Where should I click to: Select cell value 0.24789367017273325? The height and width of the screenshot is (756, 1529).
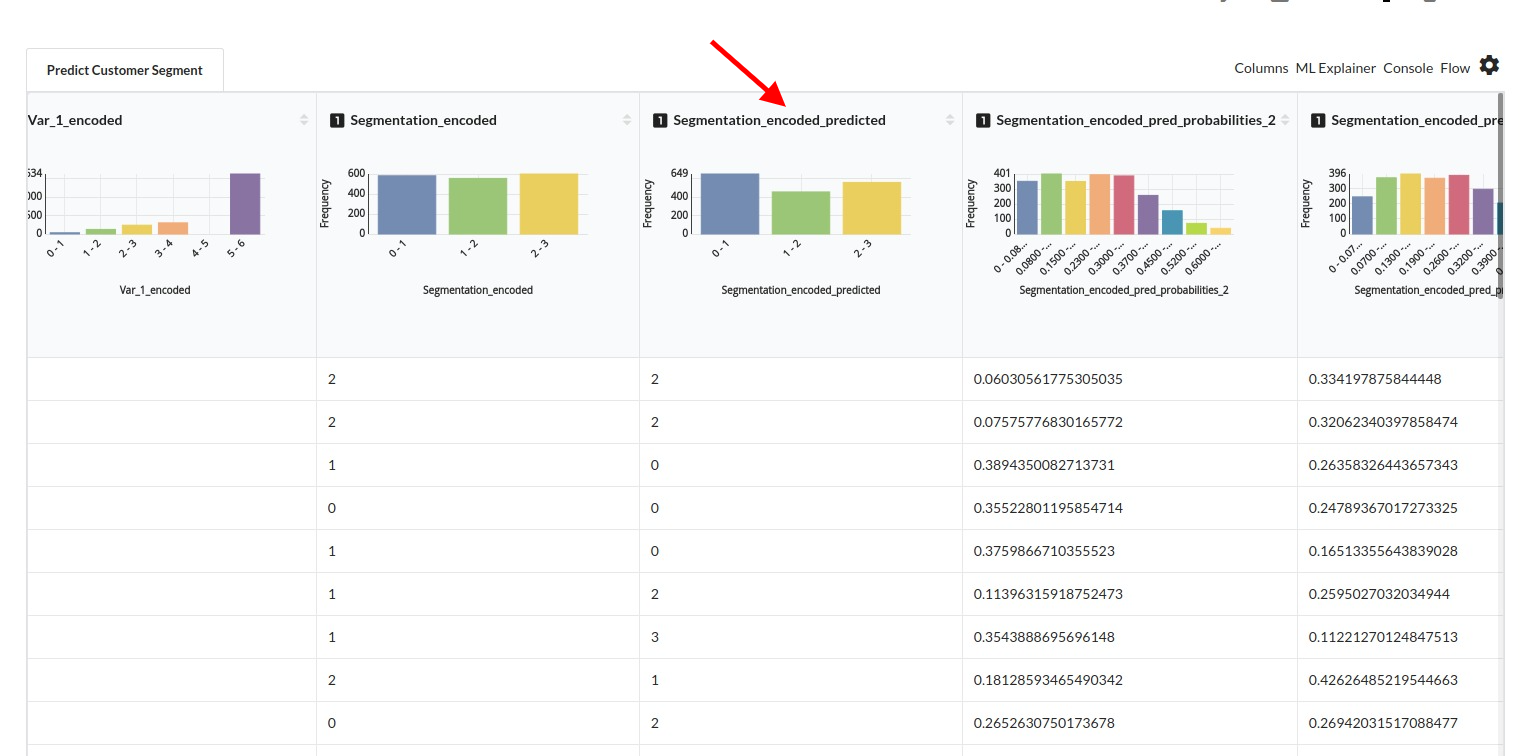click(1383, 508)
